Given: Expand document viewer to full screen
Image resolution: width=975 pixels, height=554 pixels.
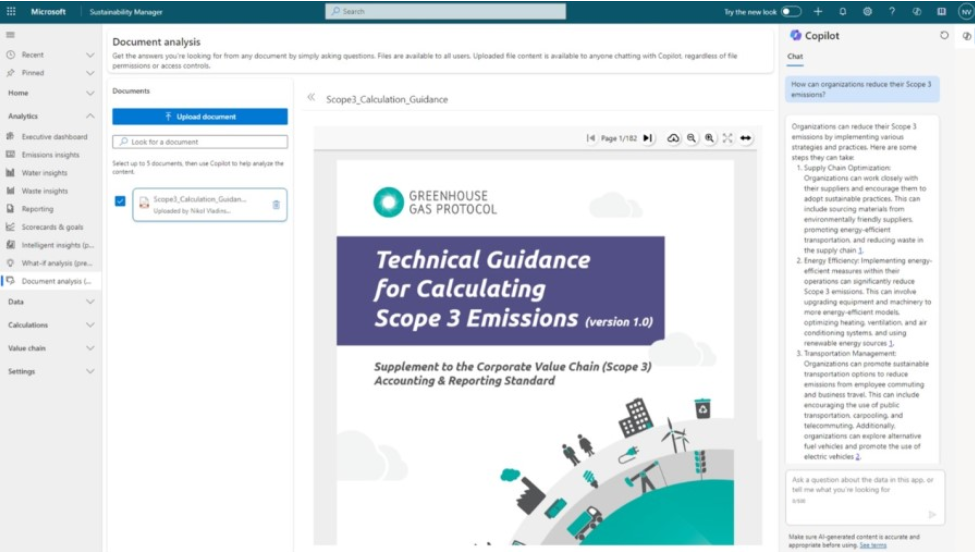Looking at the screenshot, I should click(x=728, y=138).
